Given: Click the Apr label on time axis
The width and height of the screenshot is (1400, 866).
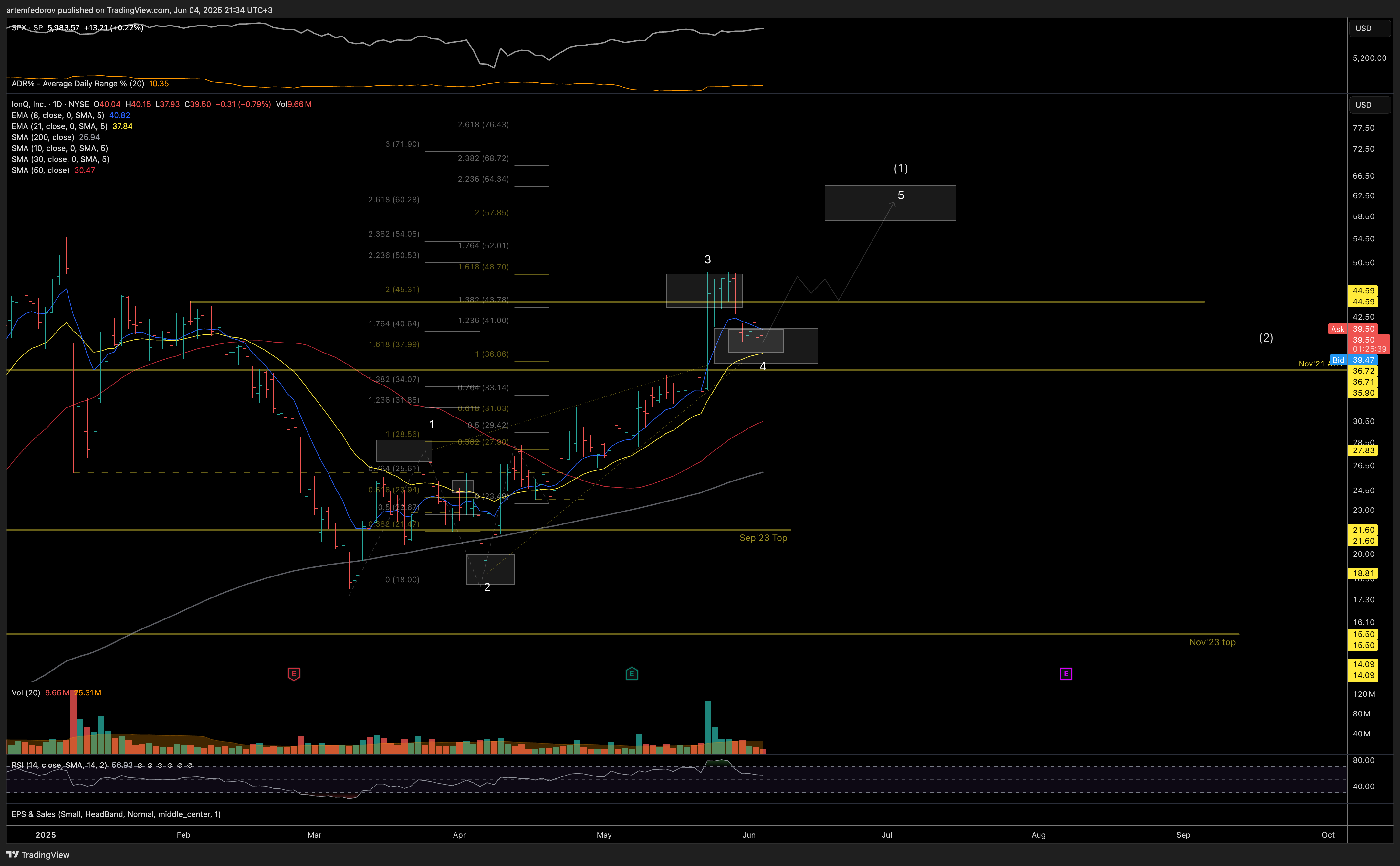Looking at the screenshot, I should pos(459,835).
